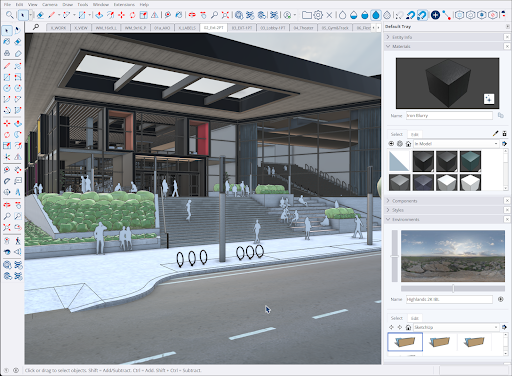Viewport: 512px width, 376px height.
Task: Toggle the half-filled water-drop style button
Action: coord(365,15)
